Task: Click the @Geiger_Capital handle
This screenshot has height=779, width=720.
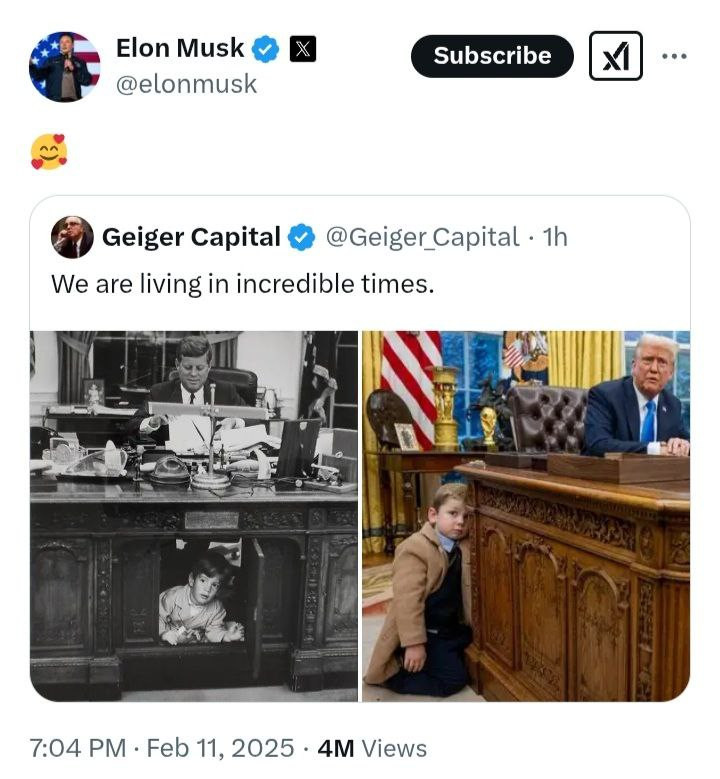Action: pos(422,237)
